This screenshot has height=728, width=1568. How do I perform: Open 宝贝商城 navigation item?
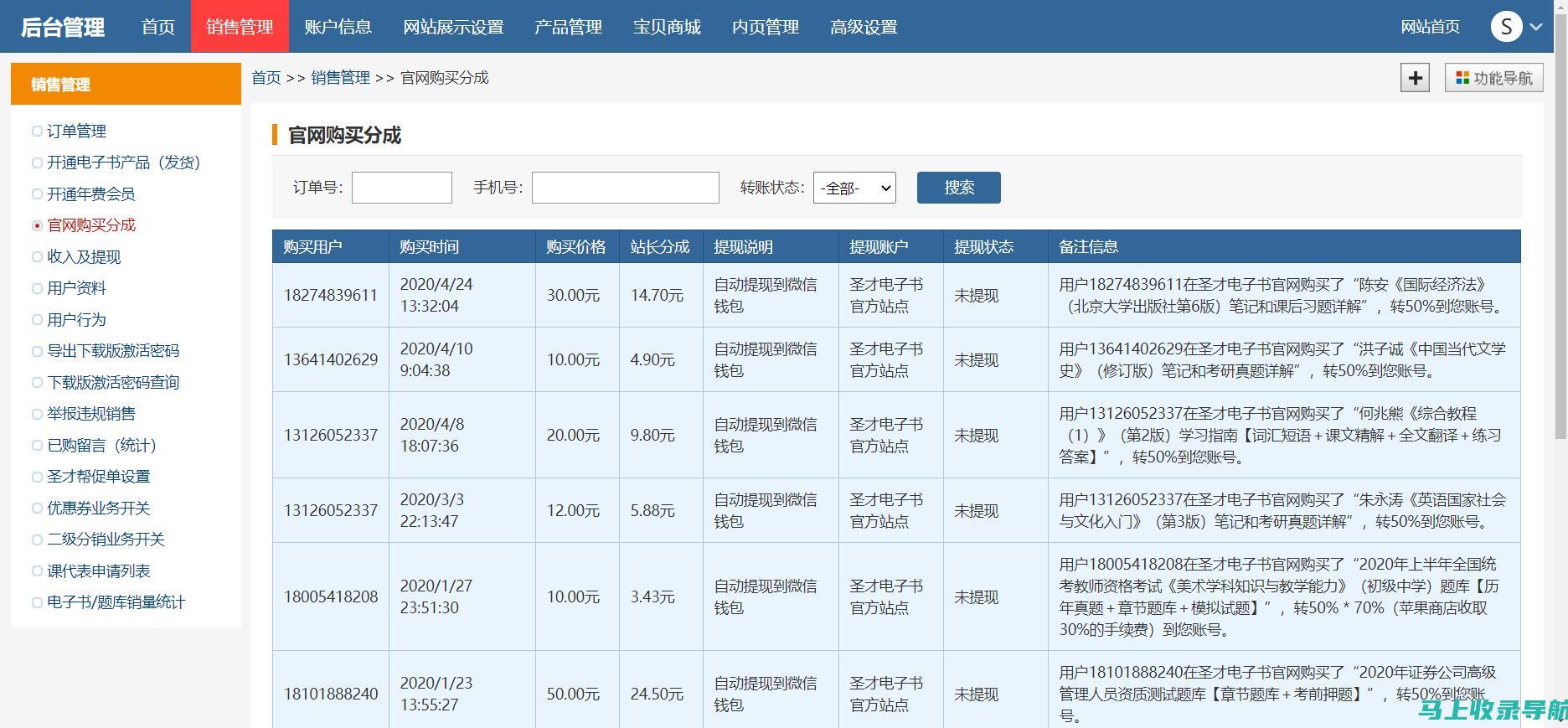click(x=667, y=27)
